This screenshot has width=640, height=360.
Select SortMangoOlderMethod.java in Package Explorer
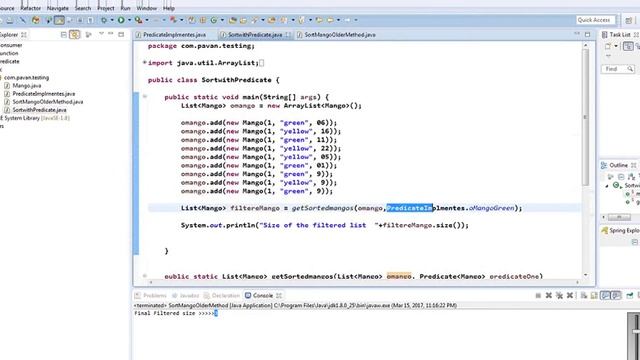tap(48, 102)
